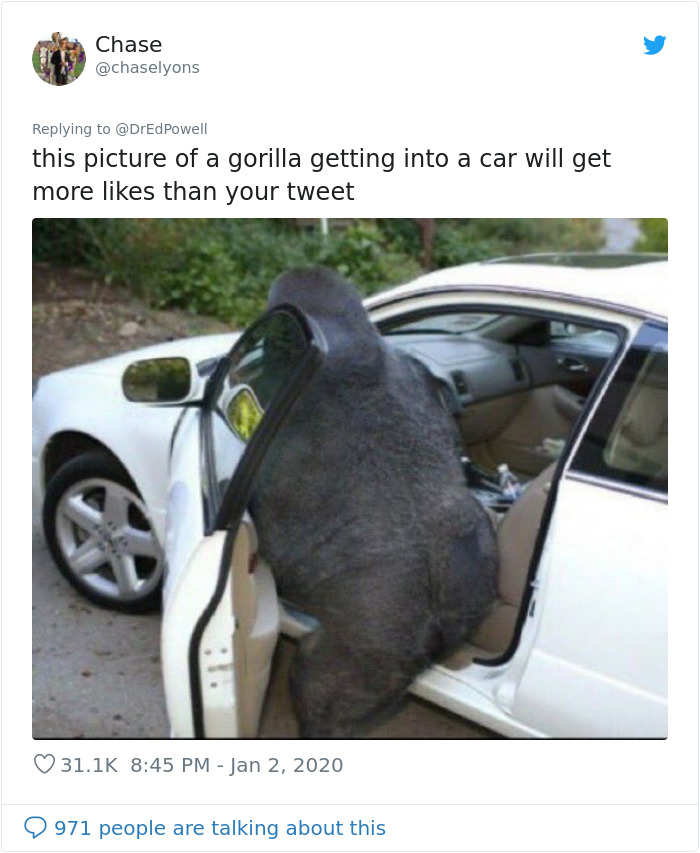
Task: Click the 'Replying to' label
Action: point(71,129)
